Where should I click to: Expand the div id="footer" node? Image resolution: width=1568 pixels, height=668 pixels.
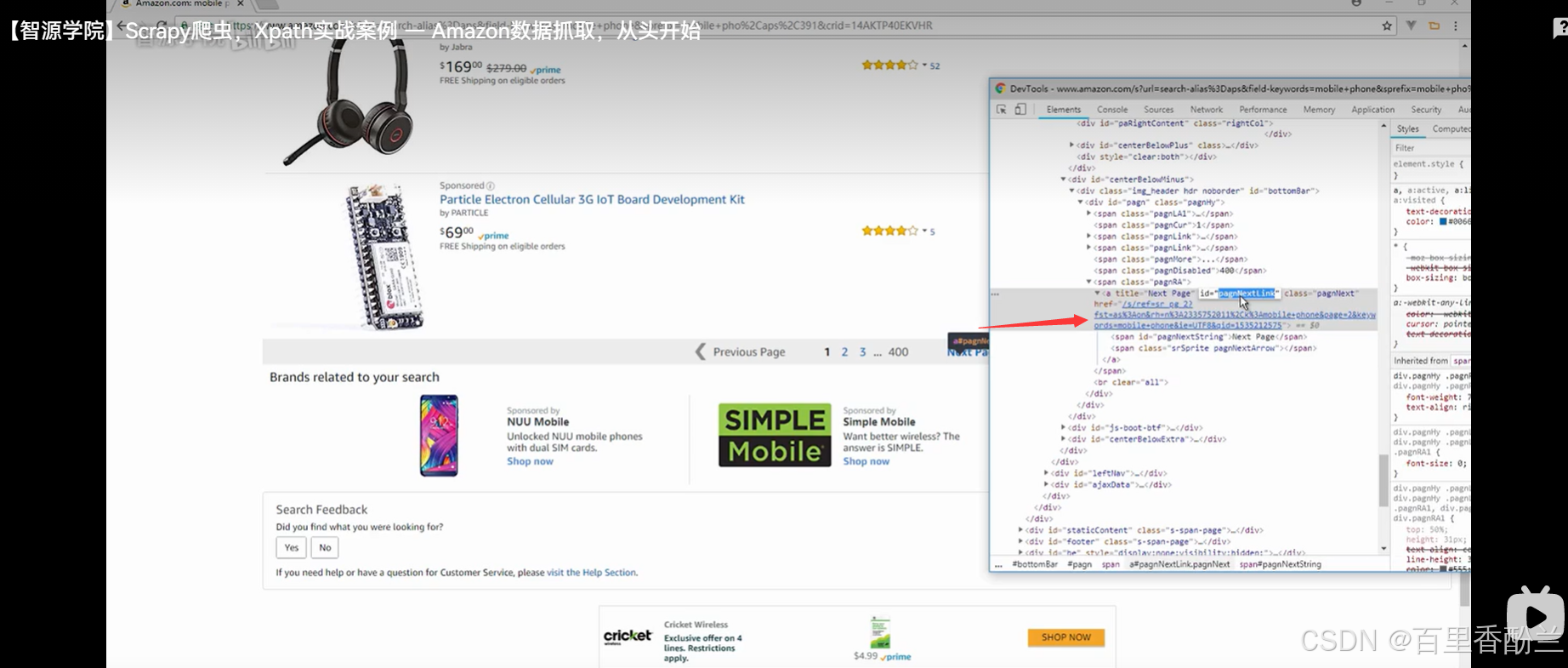(1020, 541)
